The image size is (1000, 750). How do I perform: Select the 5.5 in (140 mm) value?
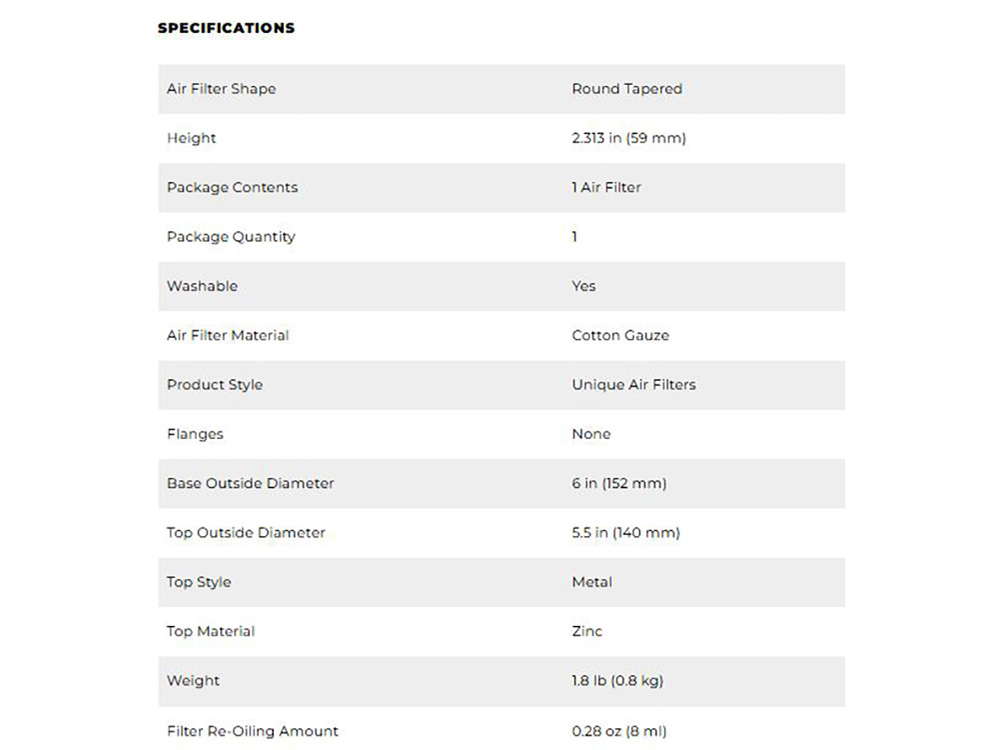tap(625, 533)
